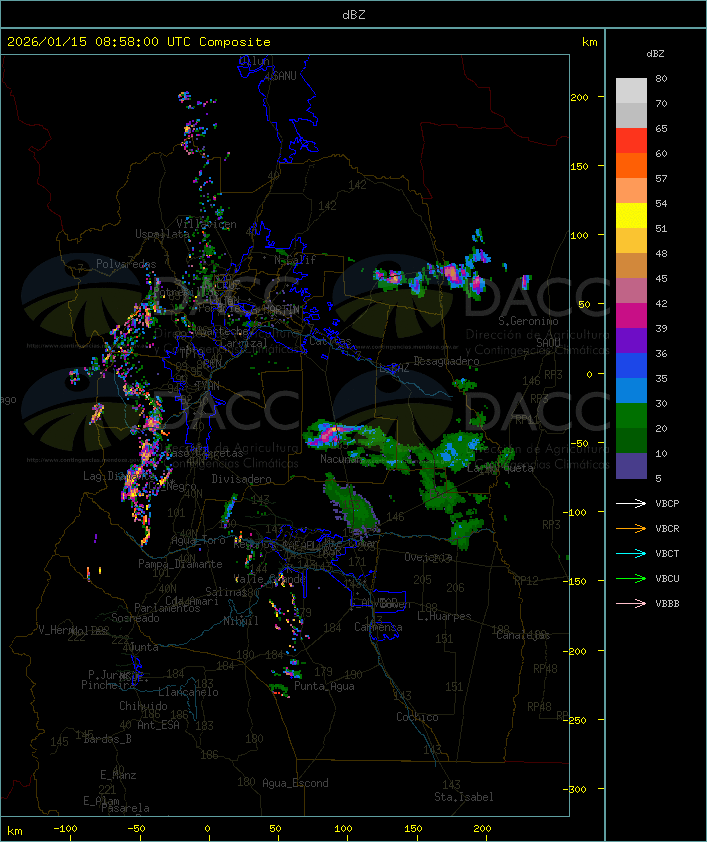Click the S.Geronimo label on map
Viewport: 707px width, 842px height.
click(526, 322)
